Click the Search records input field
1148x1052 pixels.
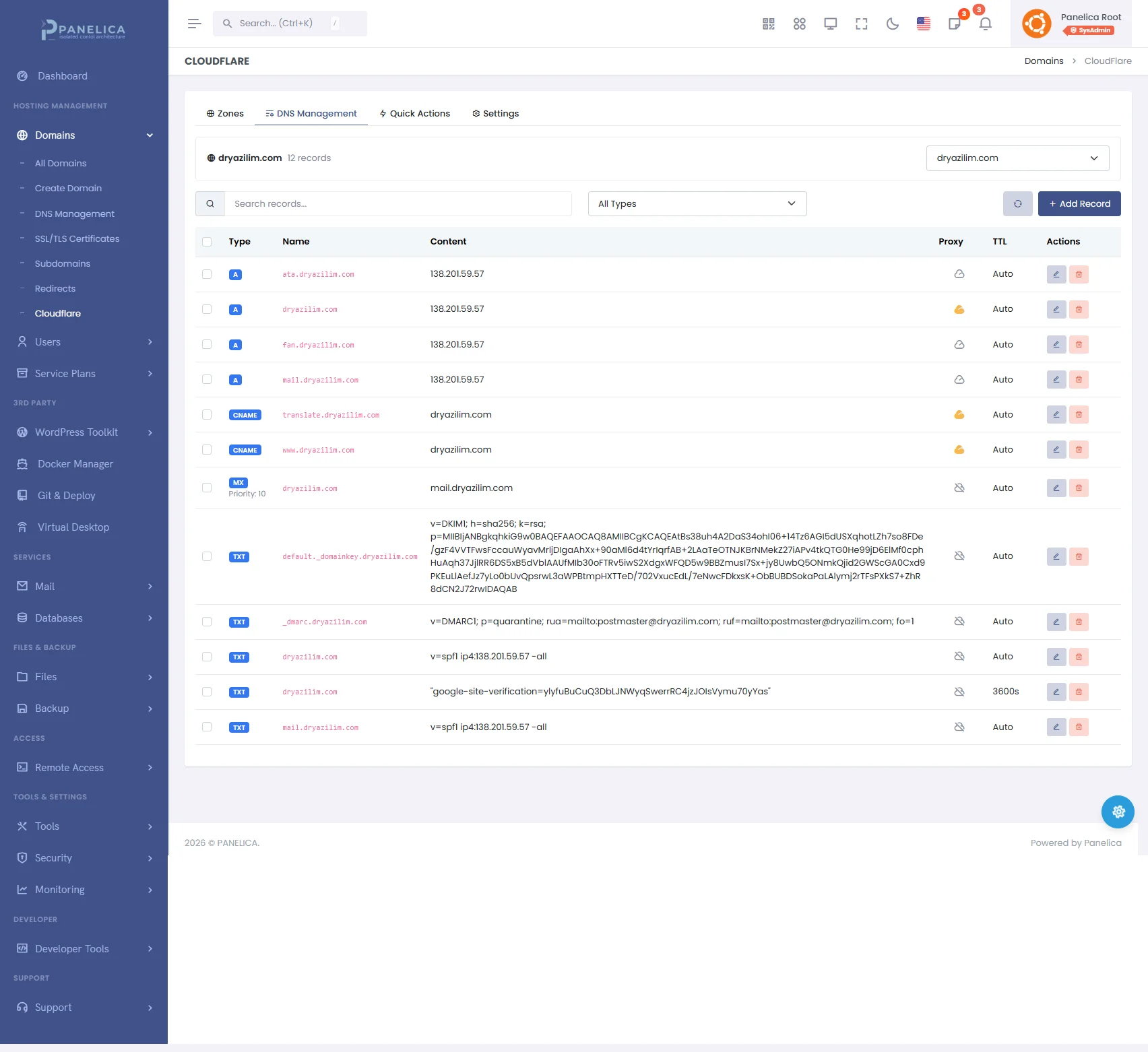pos(397,204)
